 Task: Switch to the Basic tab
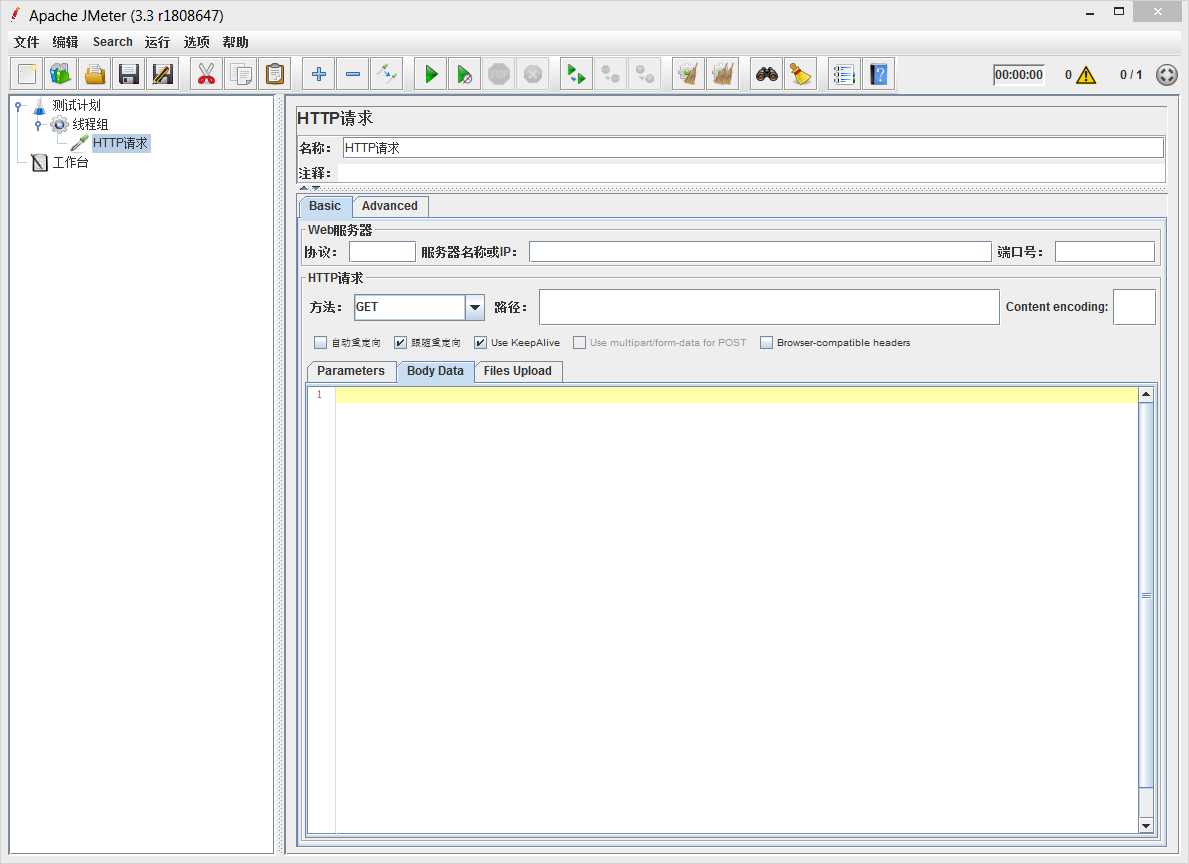pyautogui.click(x=325, y=206)
